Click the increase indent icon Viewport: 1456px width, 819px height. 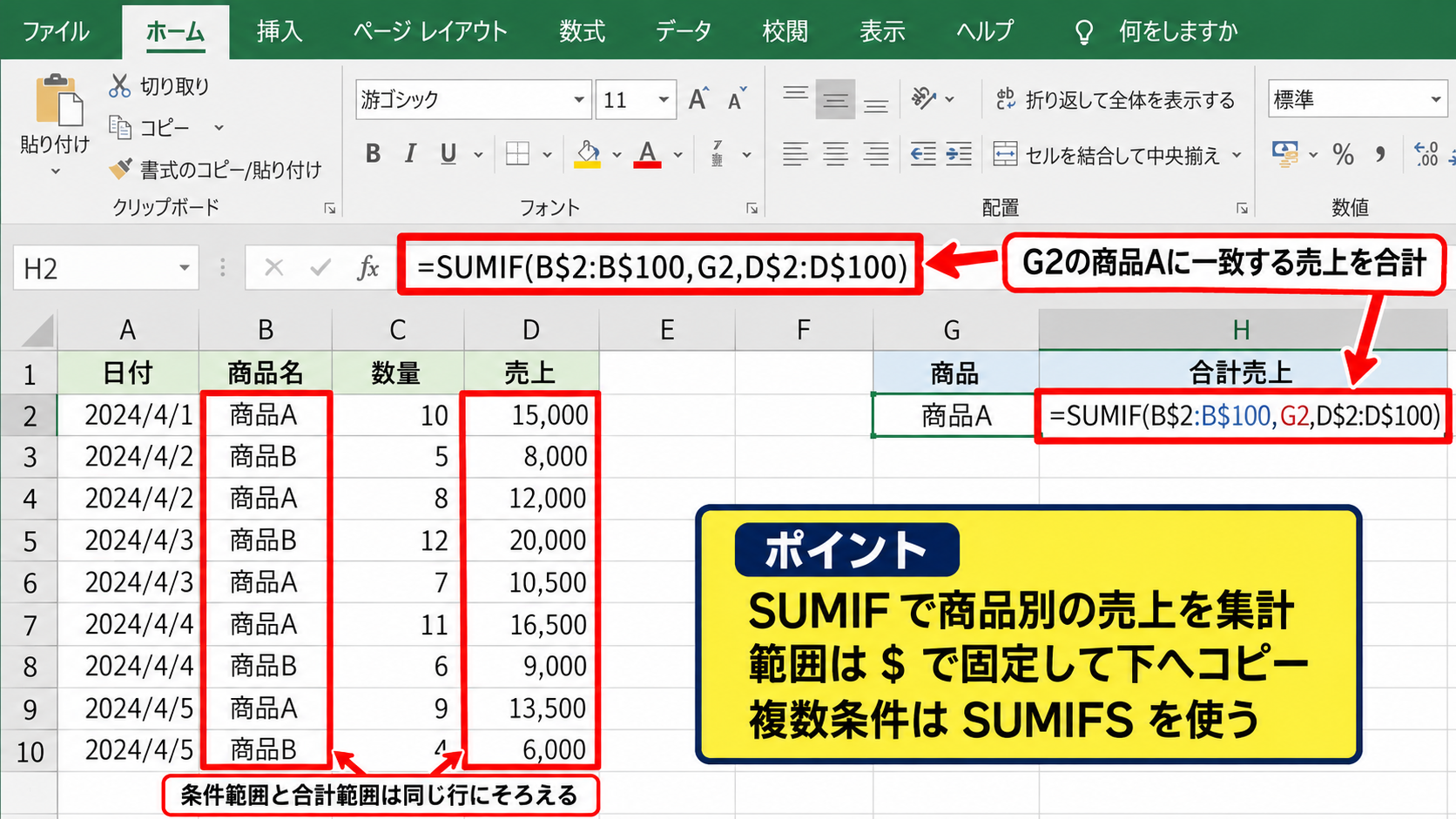pos(959,154)
